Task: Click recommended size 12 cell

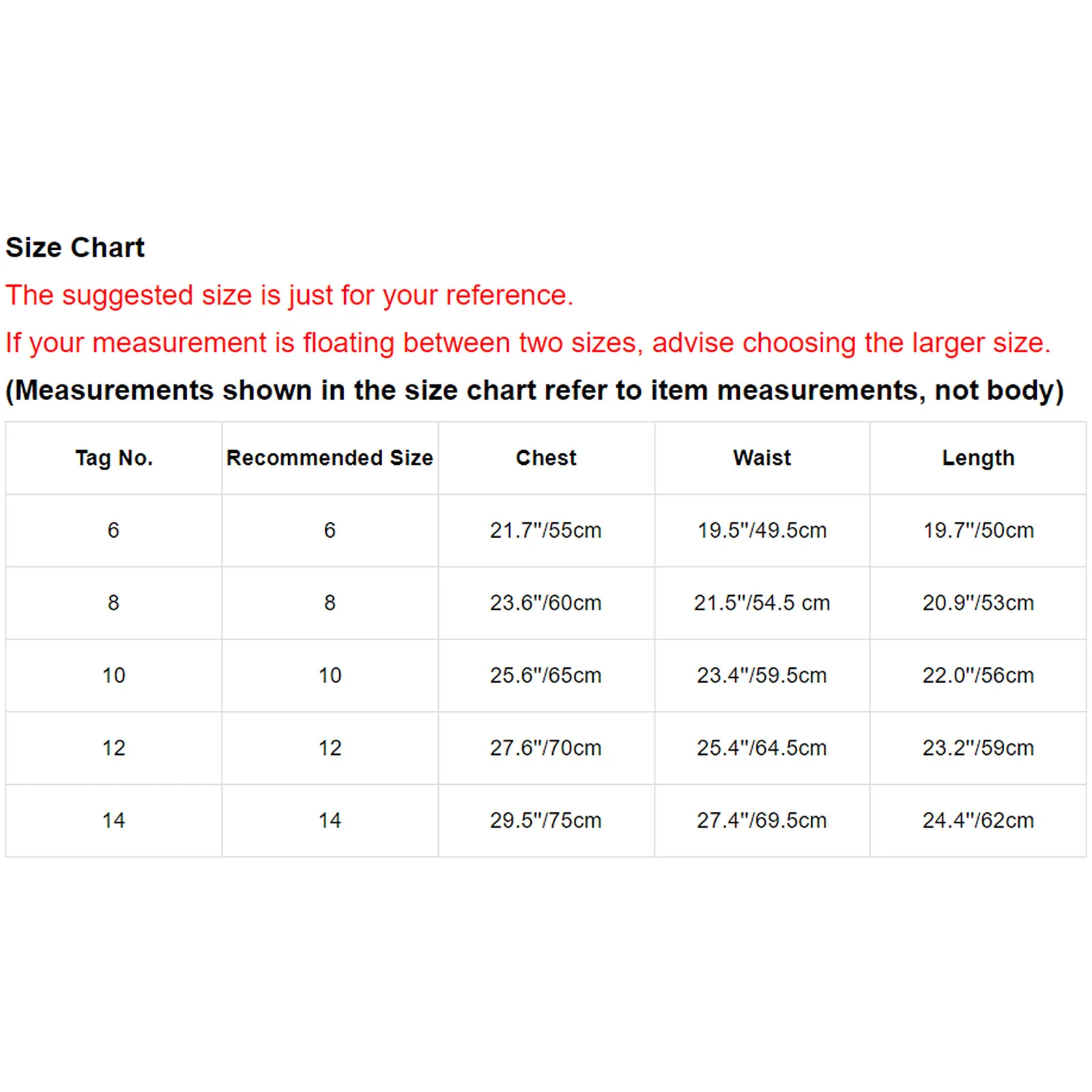Action: 330,748
